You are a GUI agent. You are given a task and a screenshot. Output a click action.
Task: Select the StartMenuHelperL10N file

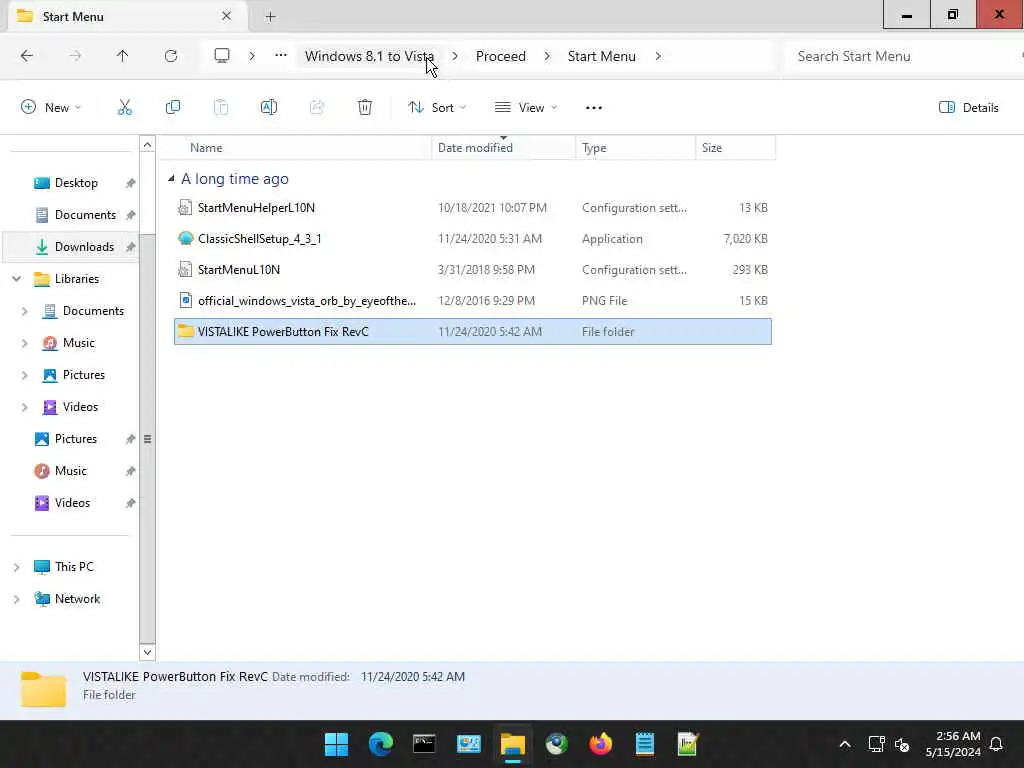473,208
